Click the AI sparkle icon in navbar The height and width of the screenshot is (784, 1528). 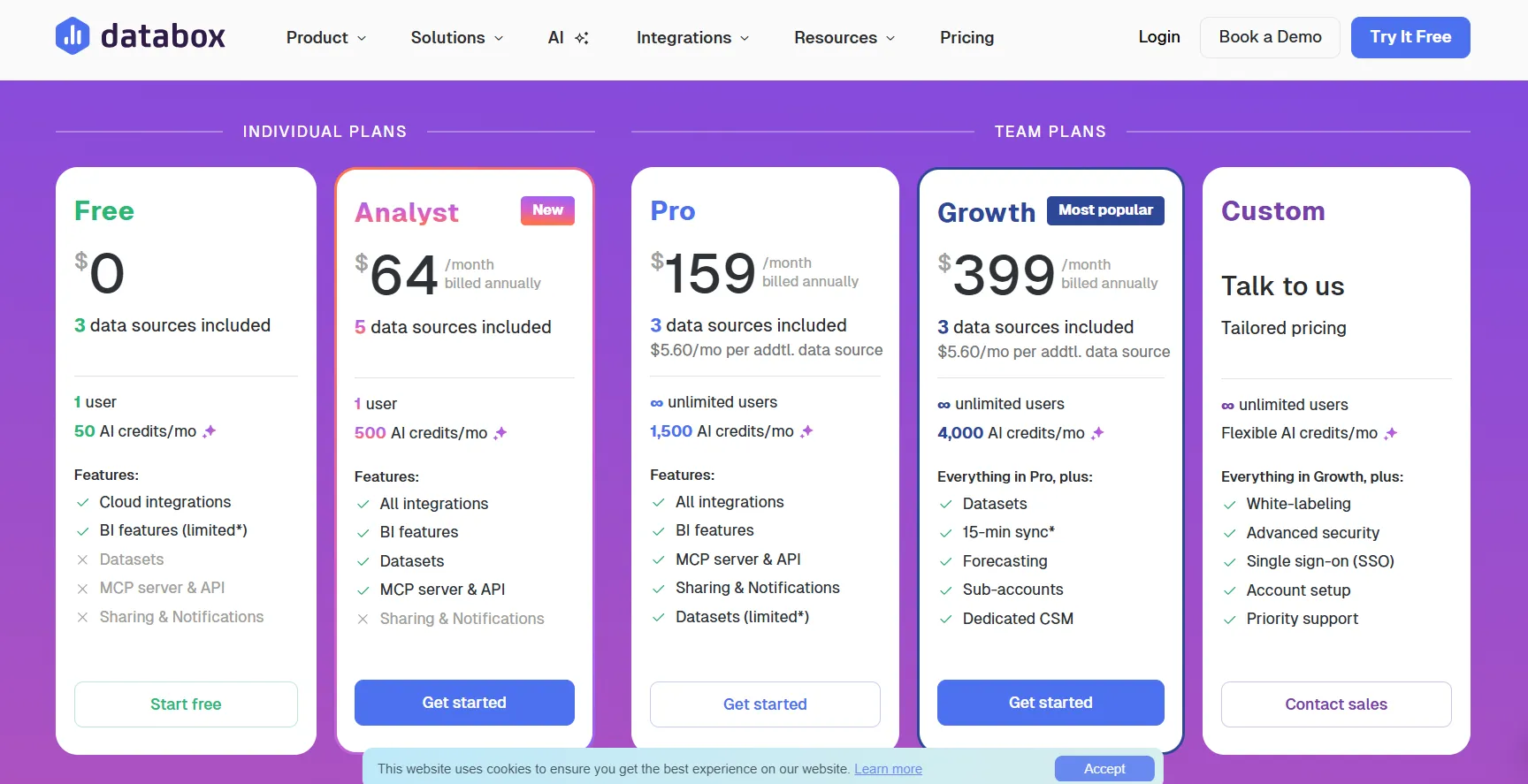pos(582,38)
